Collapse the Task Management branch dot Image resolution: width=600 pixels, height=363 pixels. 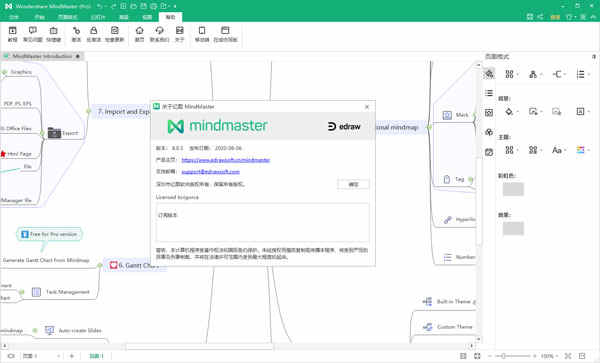(x=21, y=292)
